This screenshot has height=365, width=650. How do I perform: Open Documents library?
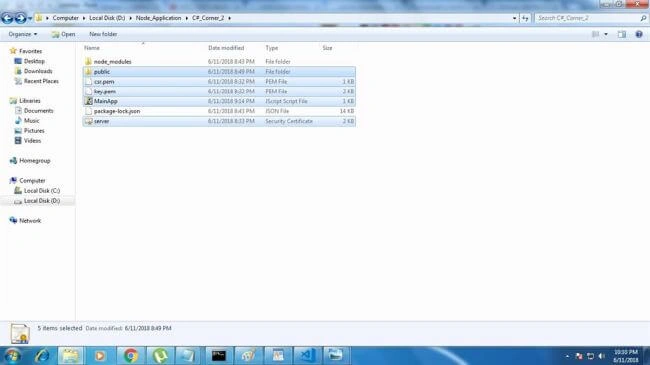tap(39, 111)
